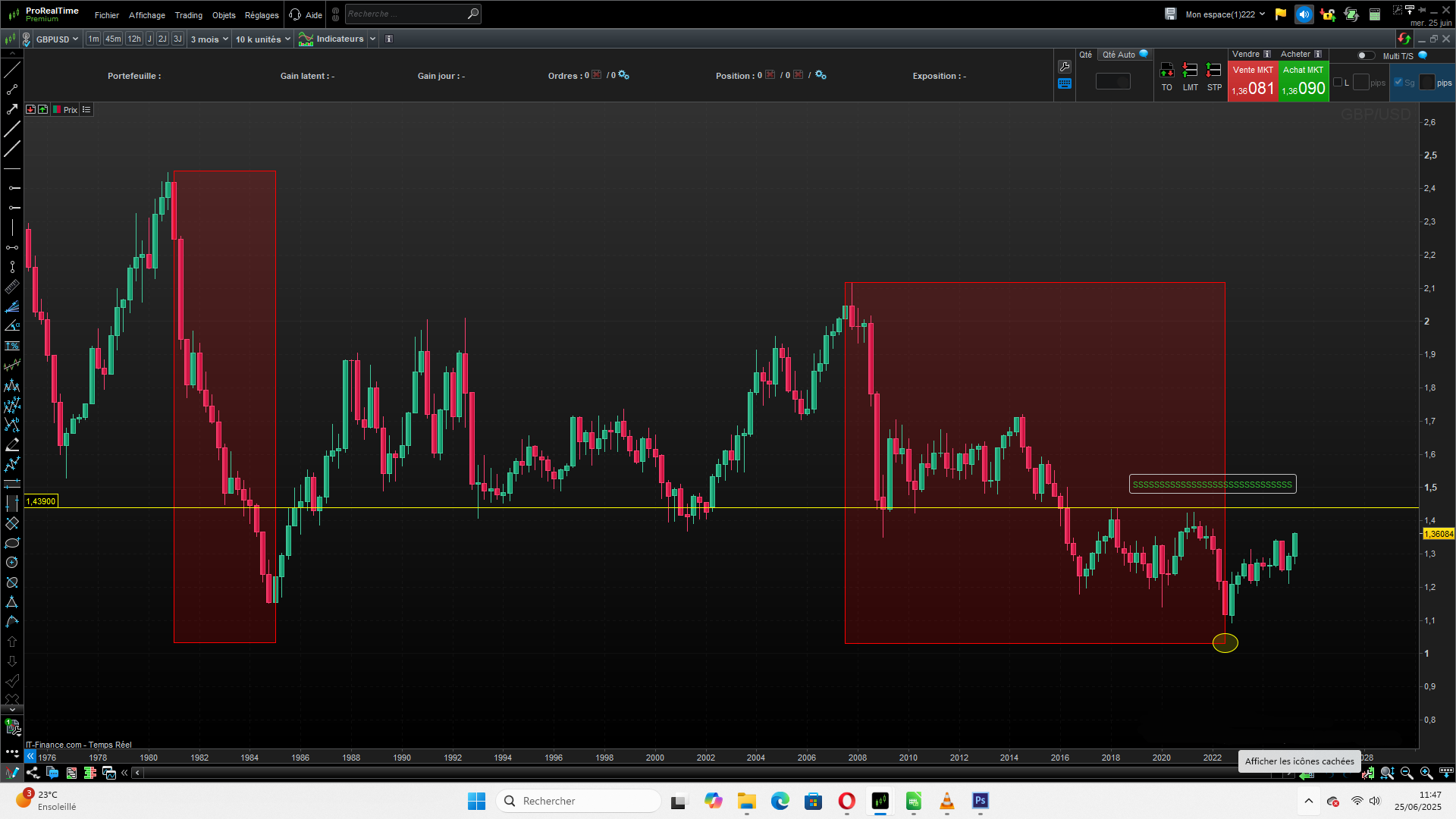Click the zoom out magnifier icon
The image size is (1456, 819).
pos(1407,773)
